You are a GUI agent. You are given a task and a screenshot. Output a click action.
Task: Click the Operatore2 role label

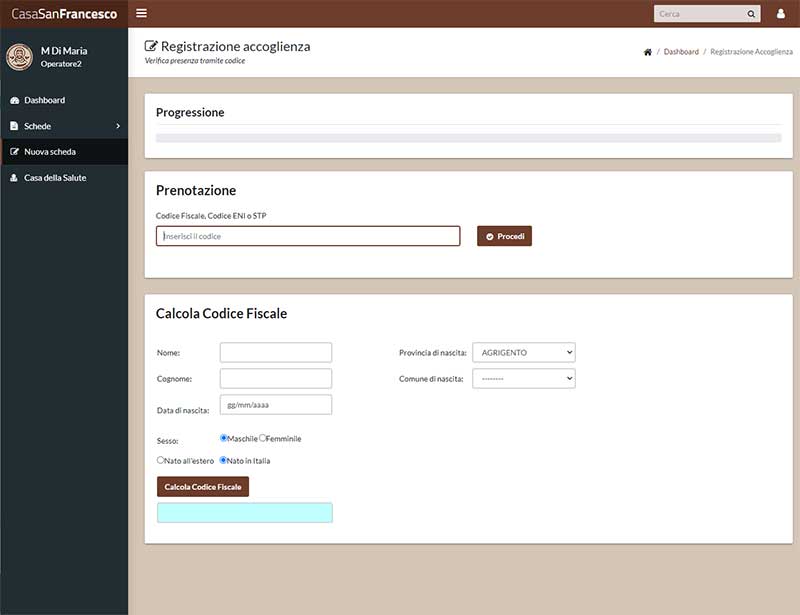click(x=61, y=64)
